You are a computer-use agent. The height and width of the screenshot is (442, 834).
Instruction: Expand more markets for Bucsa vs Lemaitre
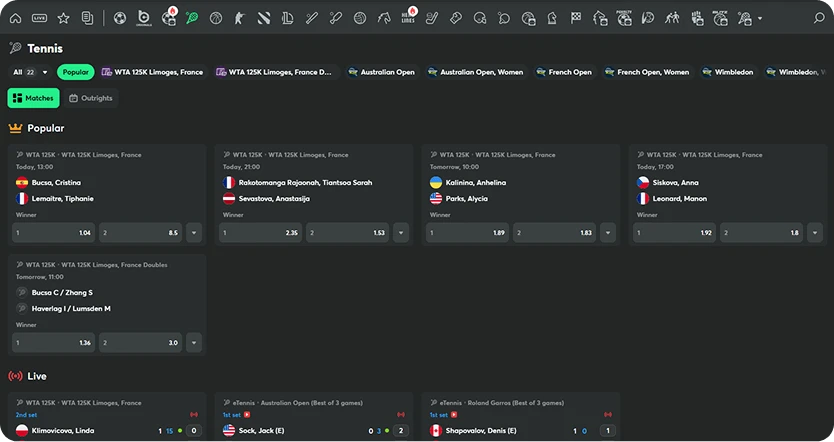pyautogui.click(x=193, y=233)
